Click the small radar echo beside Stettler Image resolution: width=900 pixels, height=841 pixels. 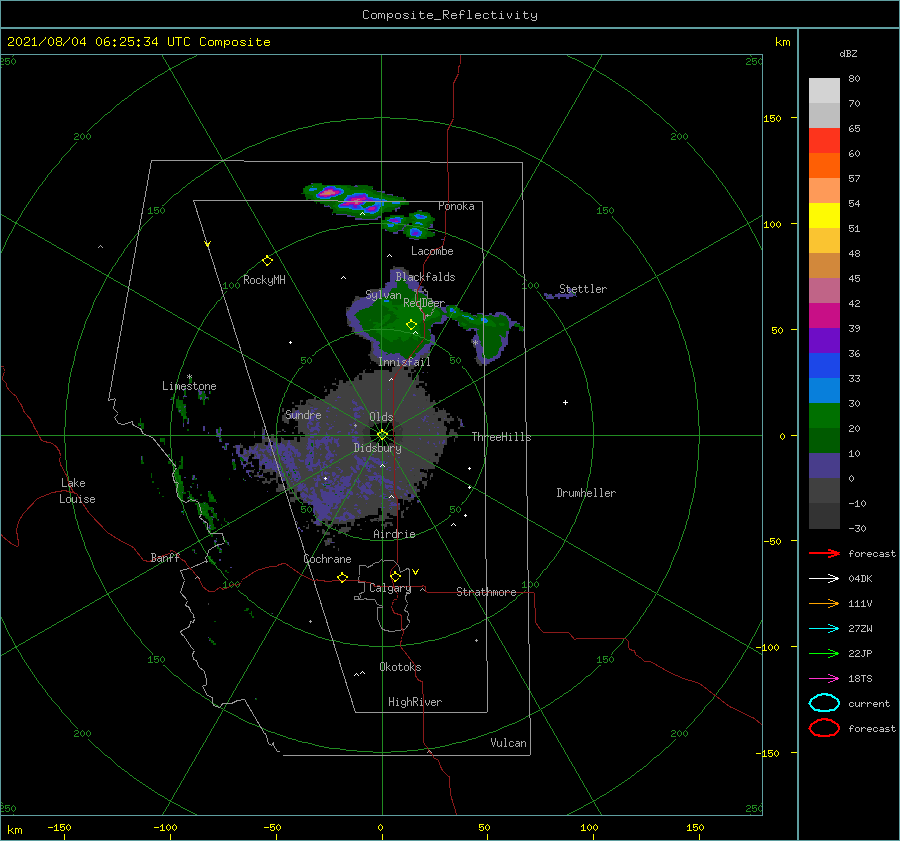click(x=558, y=295)
